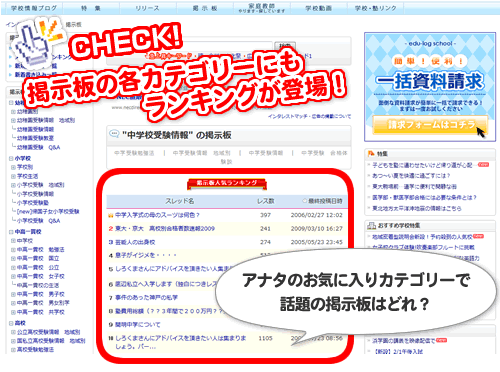Image resolution: width=500 pixels, height=372 pixels.
Task: Open the あつ〜い夏を快適に過ごすには？ feature link
Action: (x=411, y=176)
